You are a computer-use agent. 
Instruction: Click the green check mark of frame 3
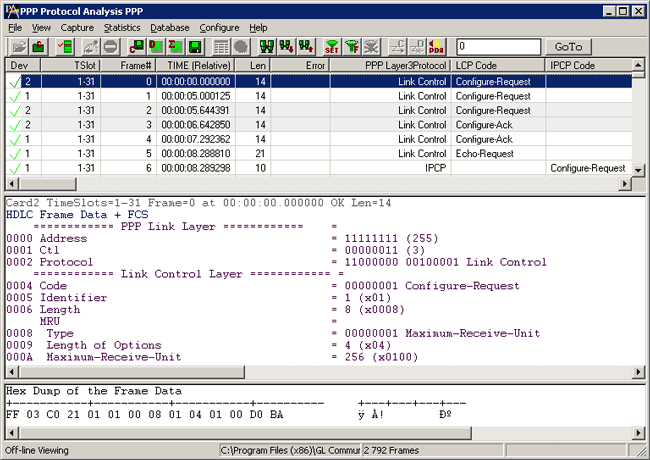coord(15,125)
